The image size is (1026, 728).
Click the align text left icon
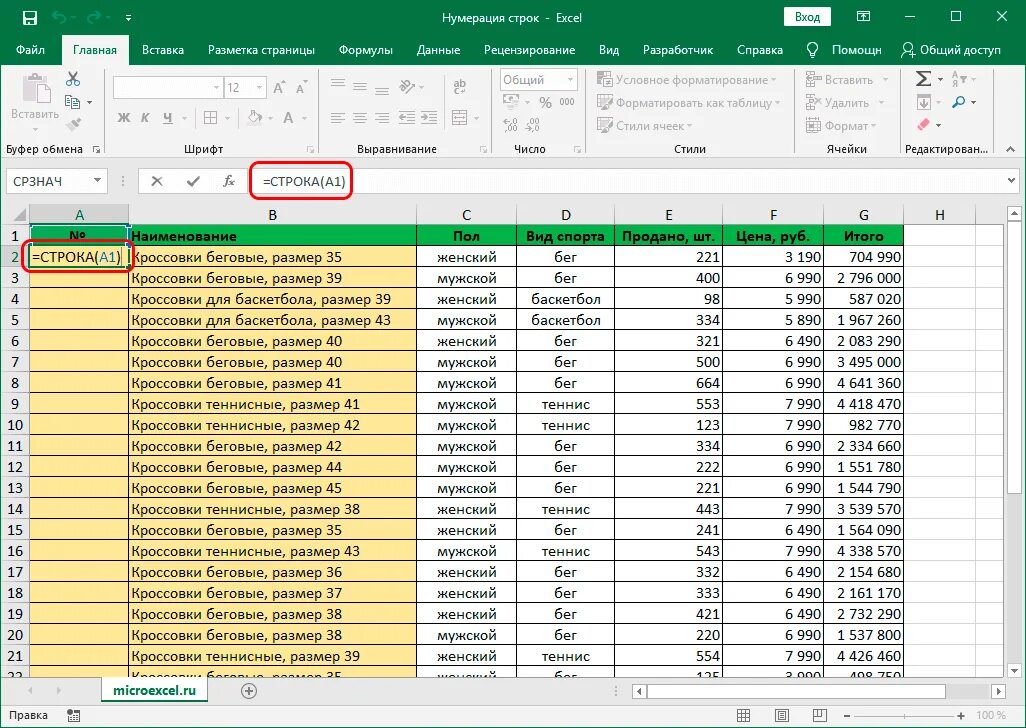click(x=338, y=118)
